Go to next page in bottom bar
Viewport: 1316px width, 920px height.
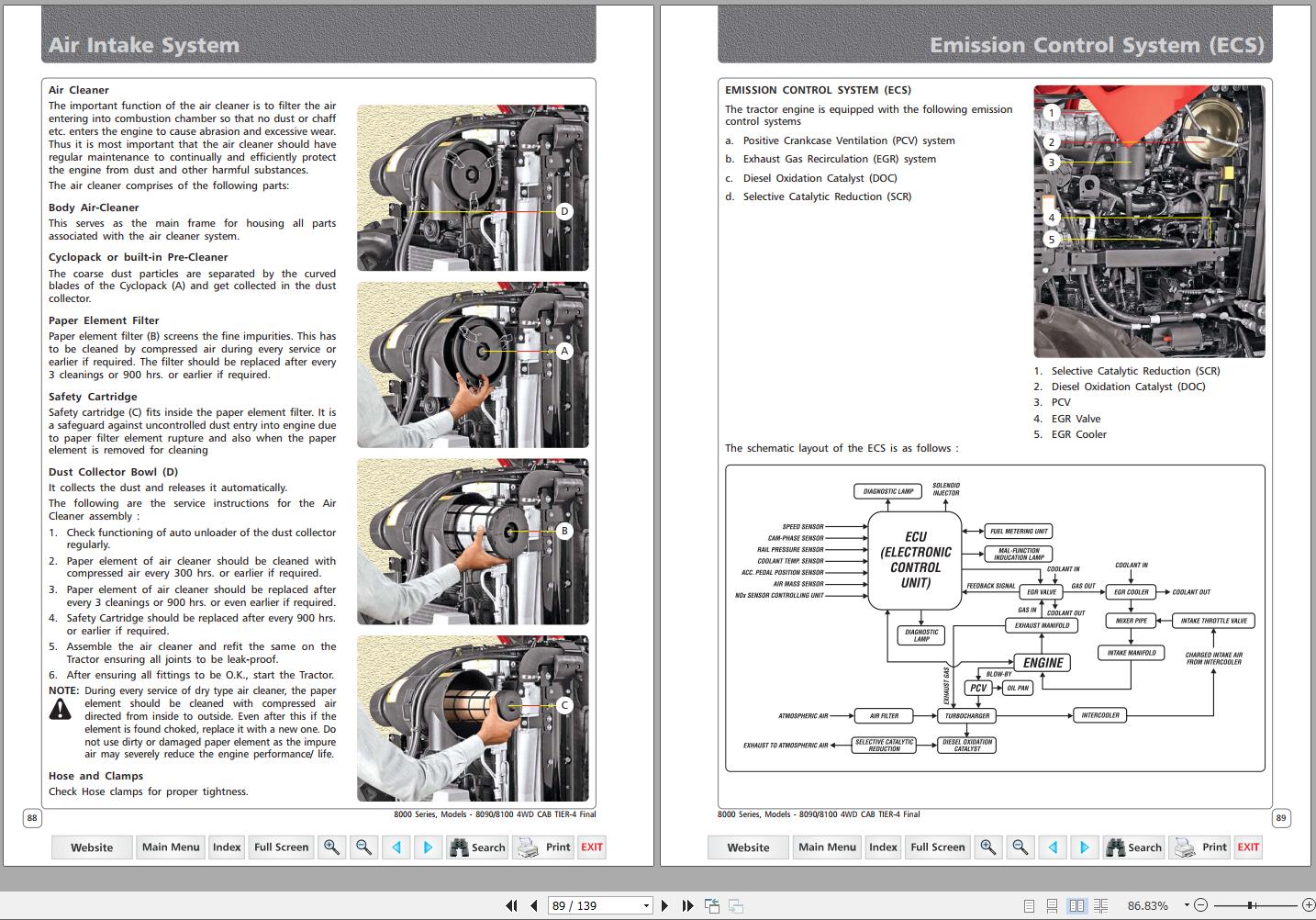[x=665, y=905]
